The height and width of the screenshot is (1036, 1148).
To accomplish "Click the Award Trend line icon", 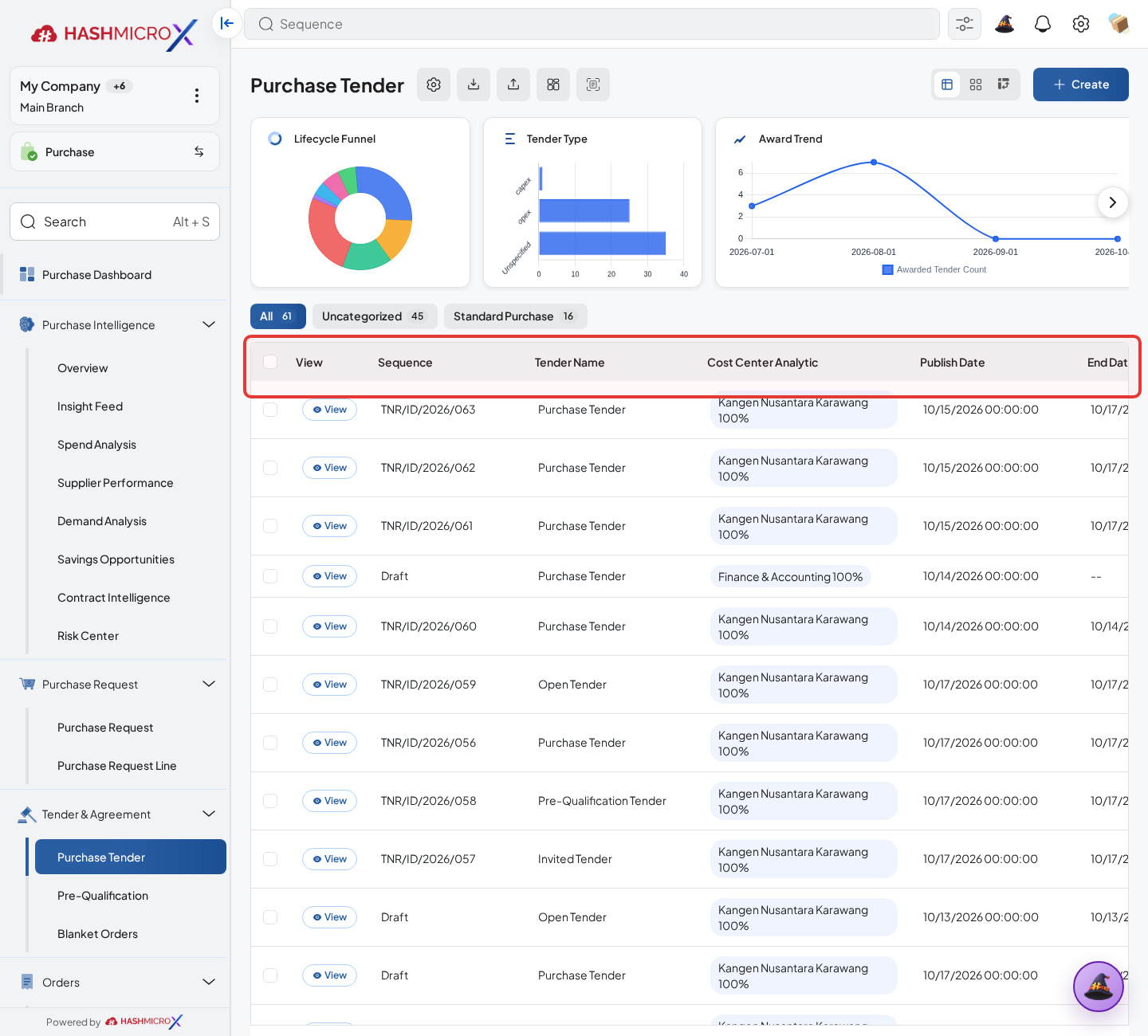I will (740, 139).
